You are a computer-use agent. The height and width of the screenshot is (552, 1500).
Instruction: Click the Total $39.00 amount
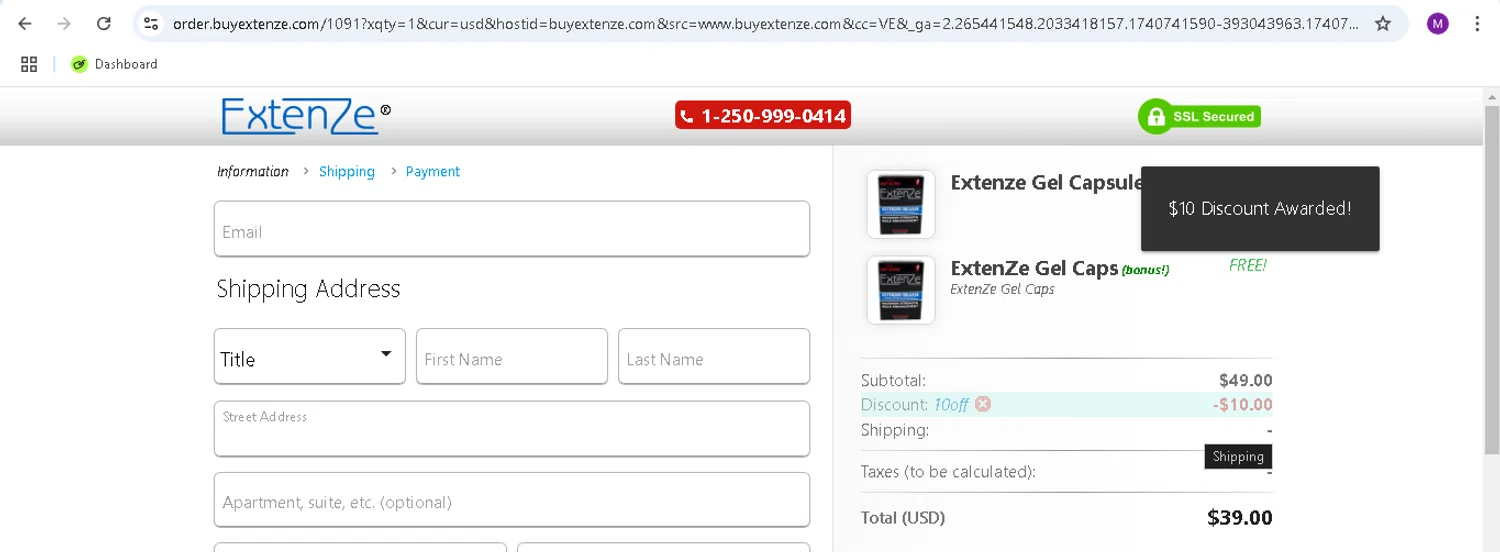1240,518
